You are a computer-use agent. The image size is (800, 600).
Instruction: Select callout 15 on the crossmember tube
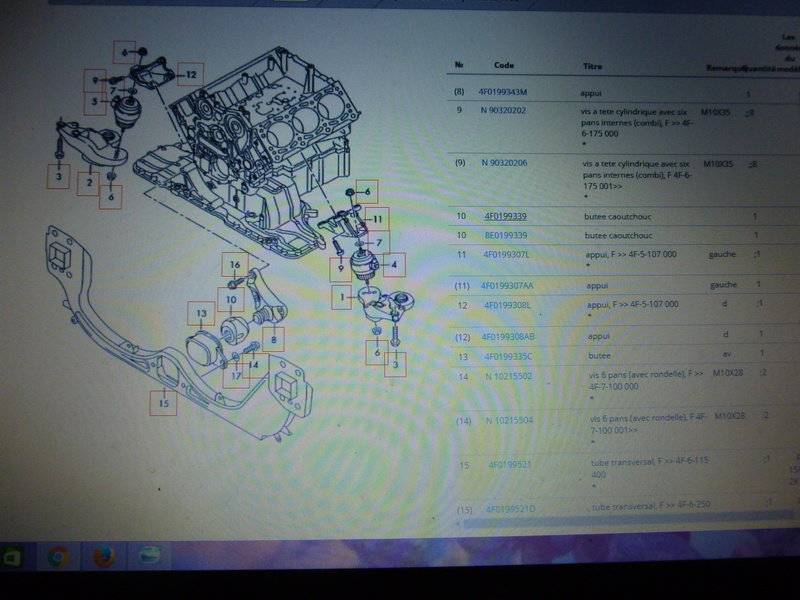[x=163, y=403]
